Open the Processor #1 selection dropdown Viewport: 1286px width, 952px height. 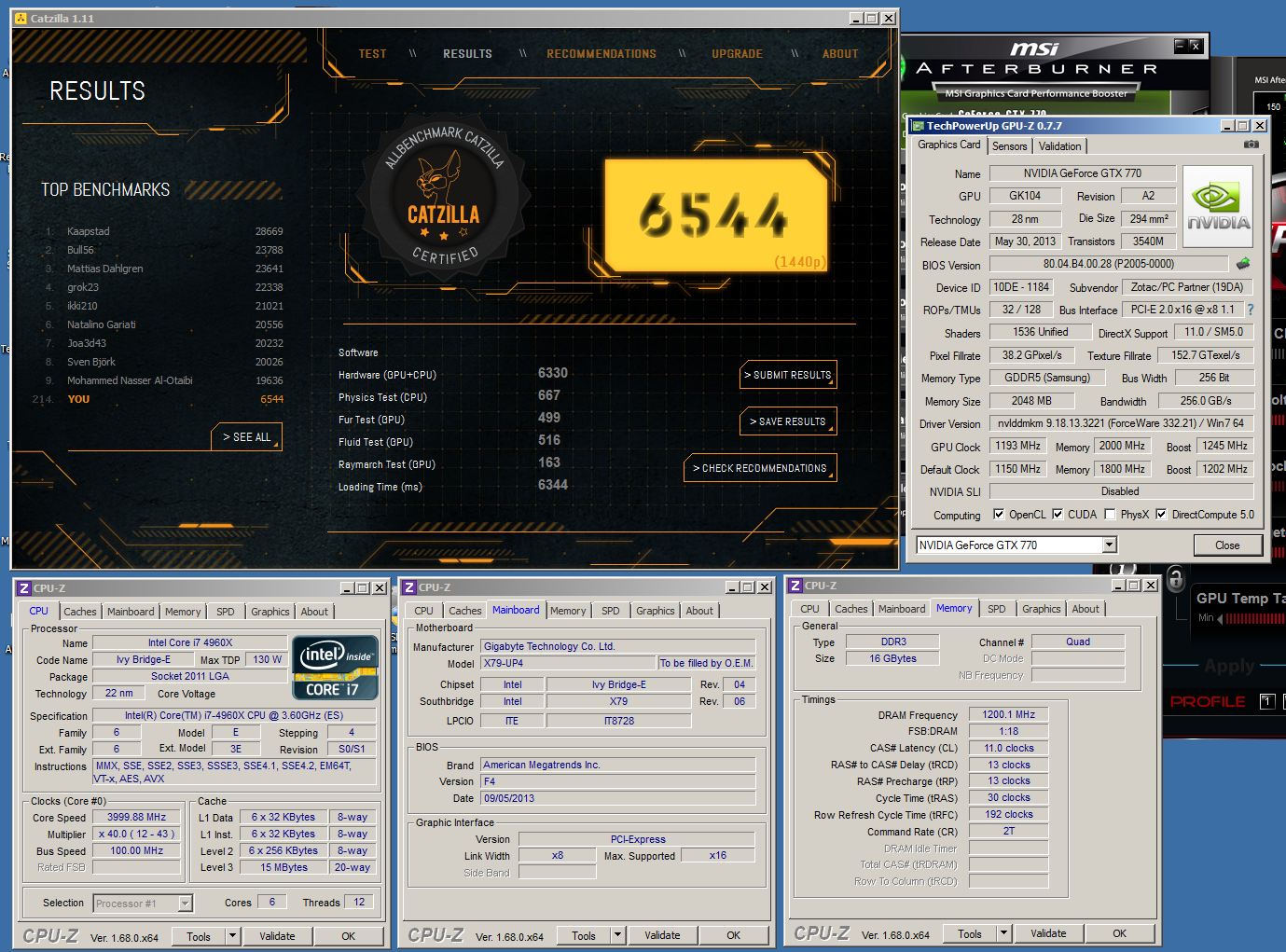(143, 903)
